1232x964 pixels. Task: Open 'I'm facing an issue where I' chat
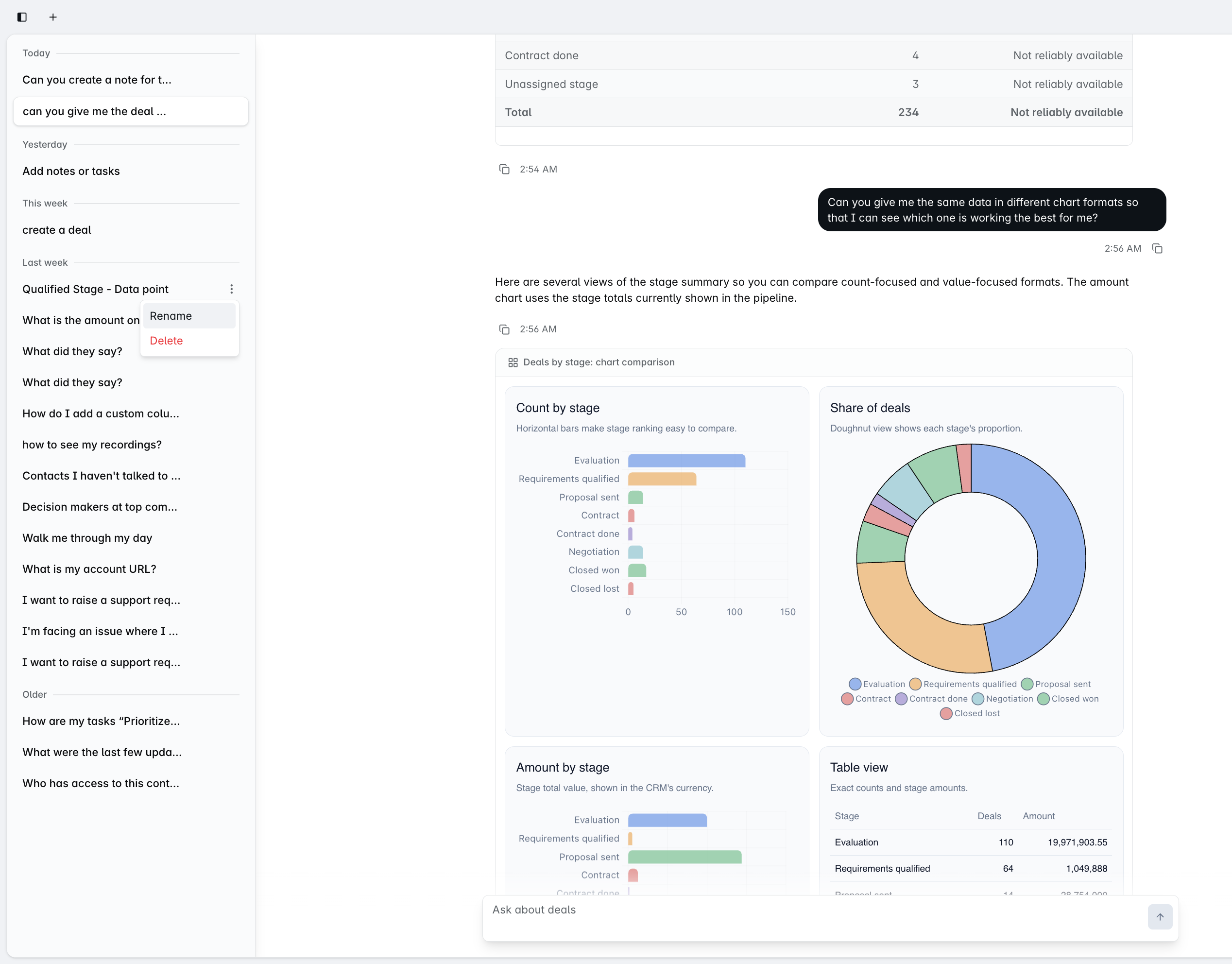pyautogui.click(x=130, y=631)
